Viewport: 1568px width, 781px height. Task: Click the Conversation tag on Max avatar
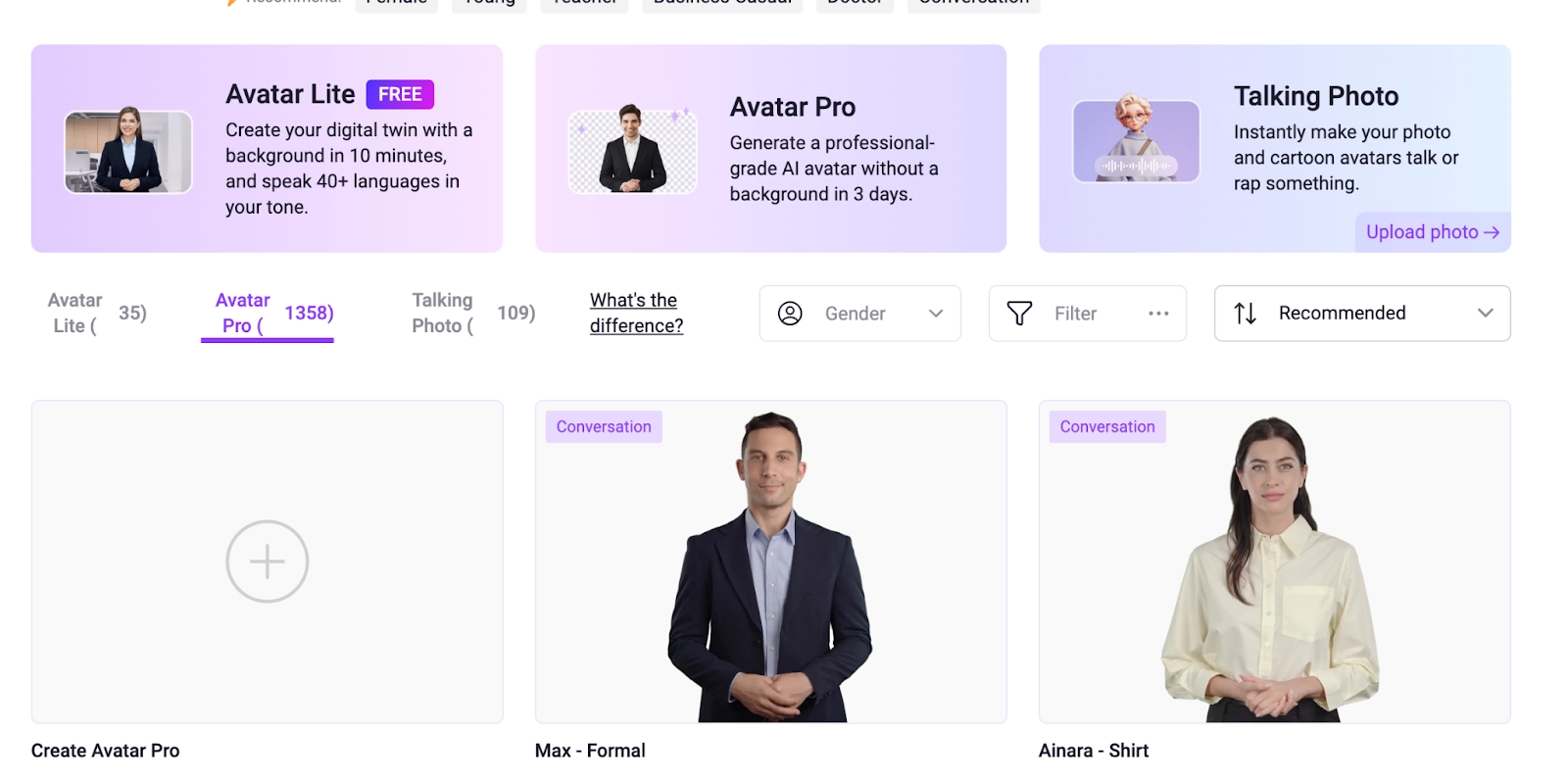click(604, 427)
